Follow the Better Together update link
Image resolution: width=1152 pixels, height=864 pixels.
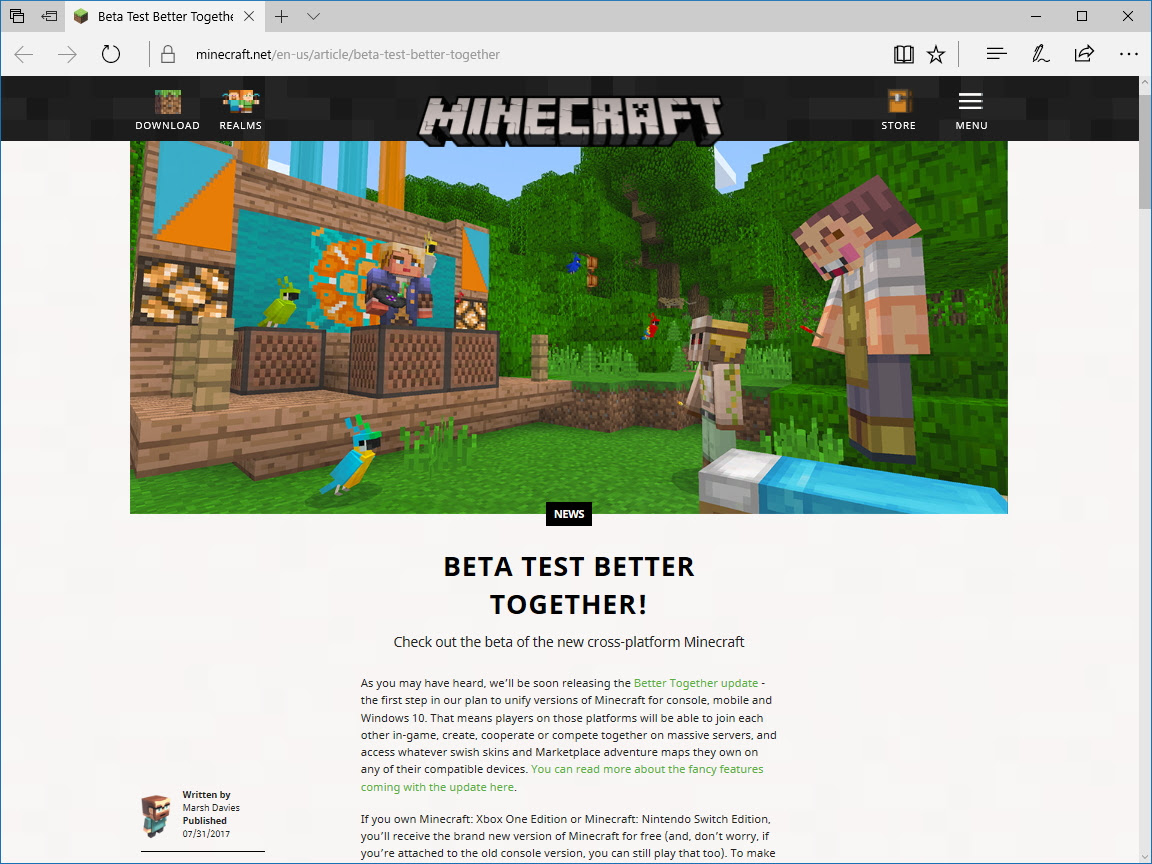(x=696, y=683)
